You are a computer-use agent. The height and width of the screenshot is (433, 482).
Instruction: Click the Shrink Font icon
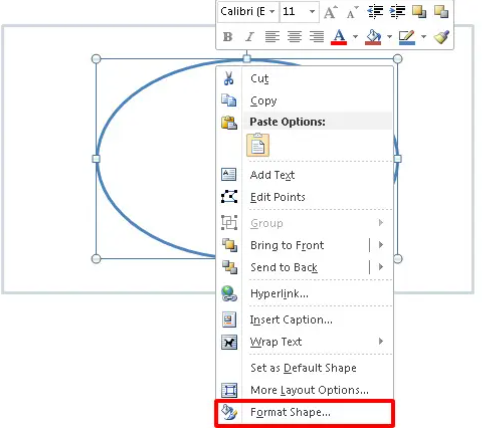(x=352, y=12)
